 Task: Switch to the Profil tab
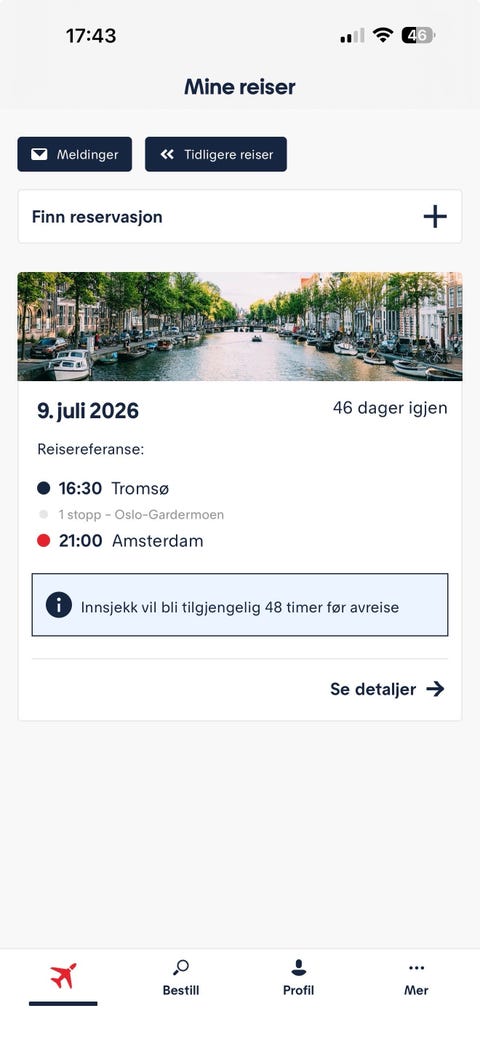point(299,990)
